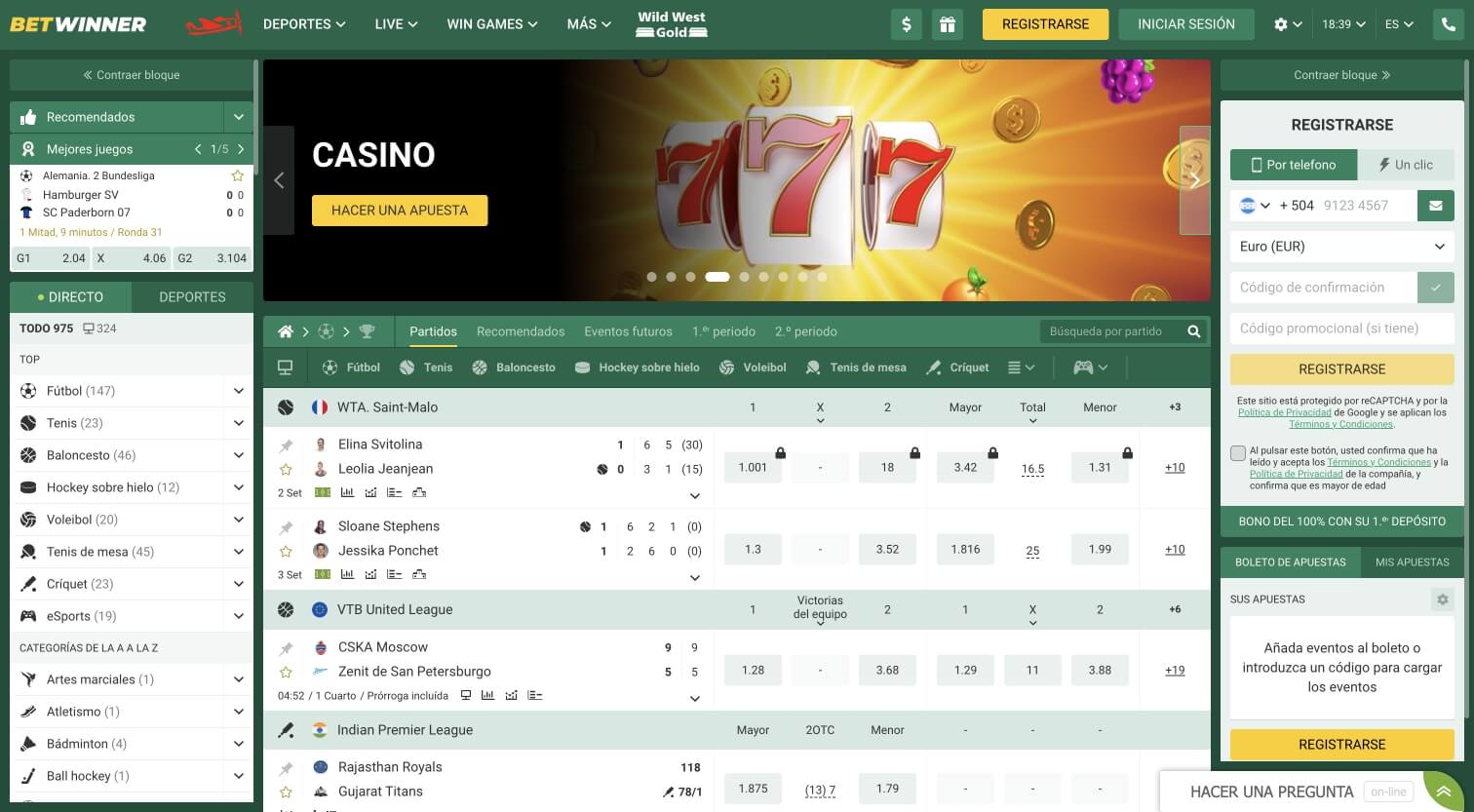Open the country code flag dropdown
This screenshot has height=812, width=1474.
(x=1254, y=206)
